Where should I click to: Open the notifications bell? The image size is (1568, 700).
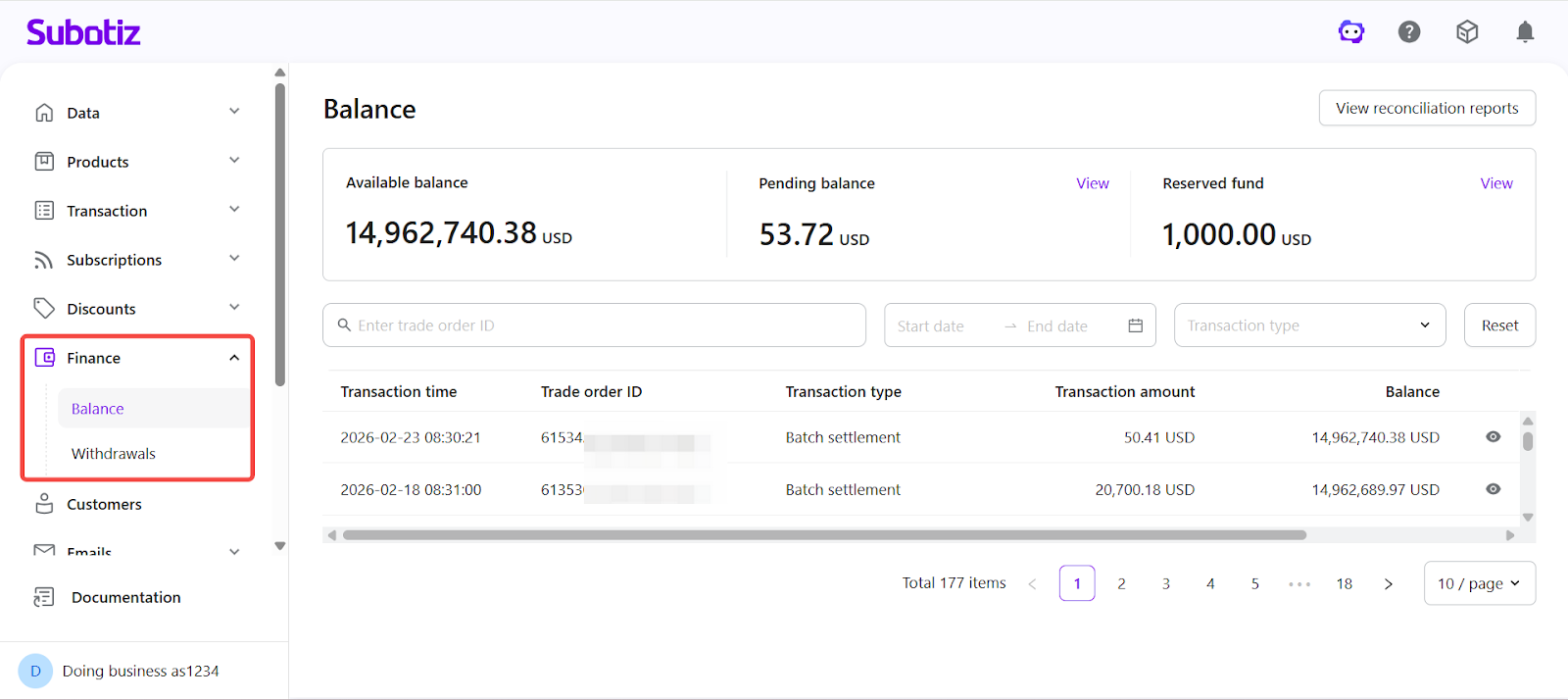coord(1525,32)
